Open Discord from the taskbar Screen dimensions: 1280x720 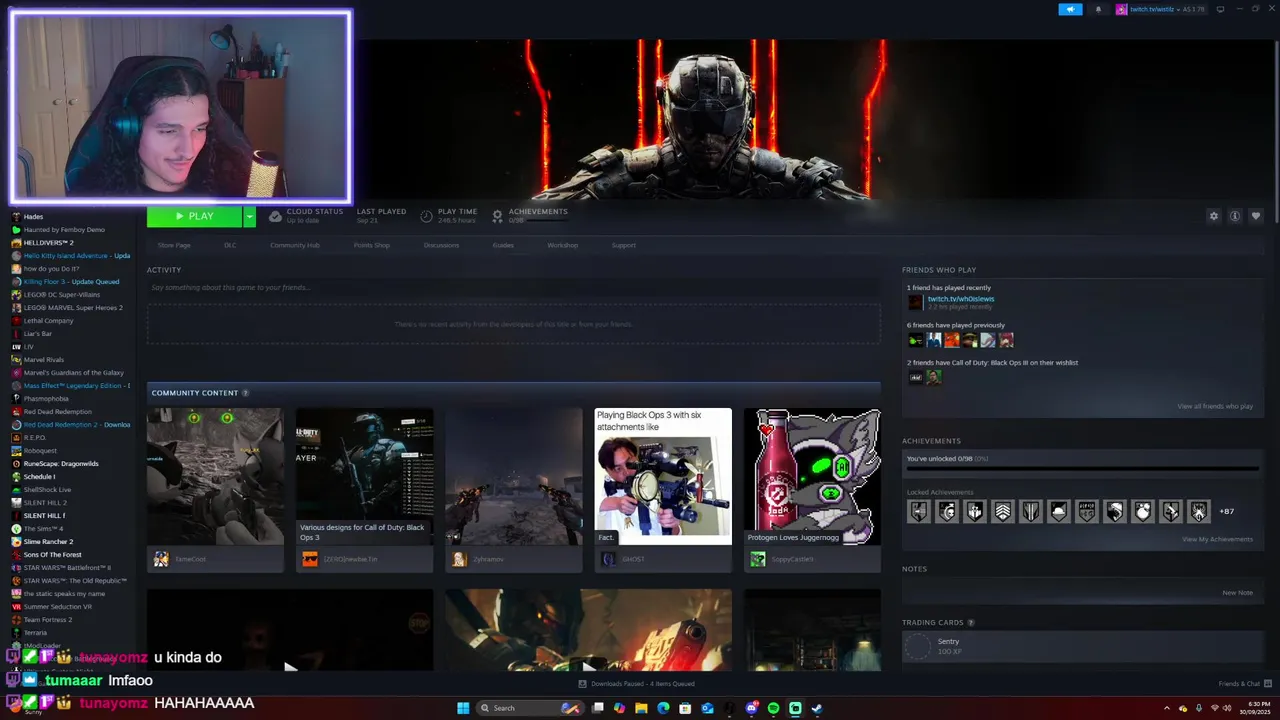click(751, 708)
